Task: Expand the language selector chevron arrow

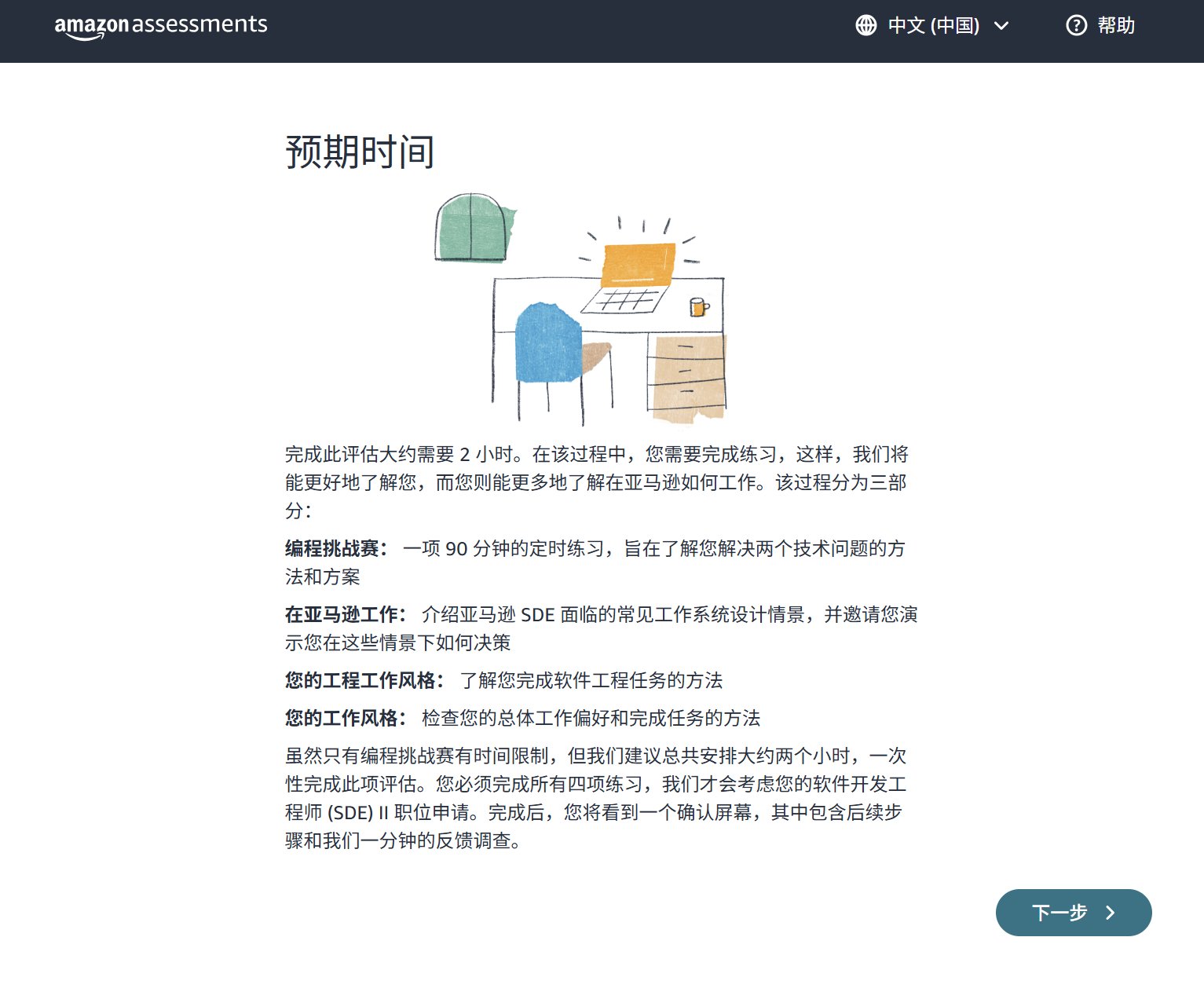Action: [x=1001, y=26]
